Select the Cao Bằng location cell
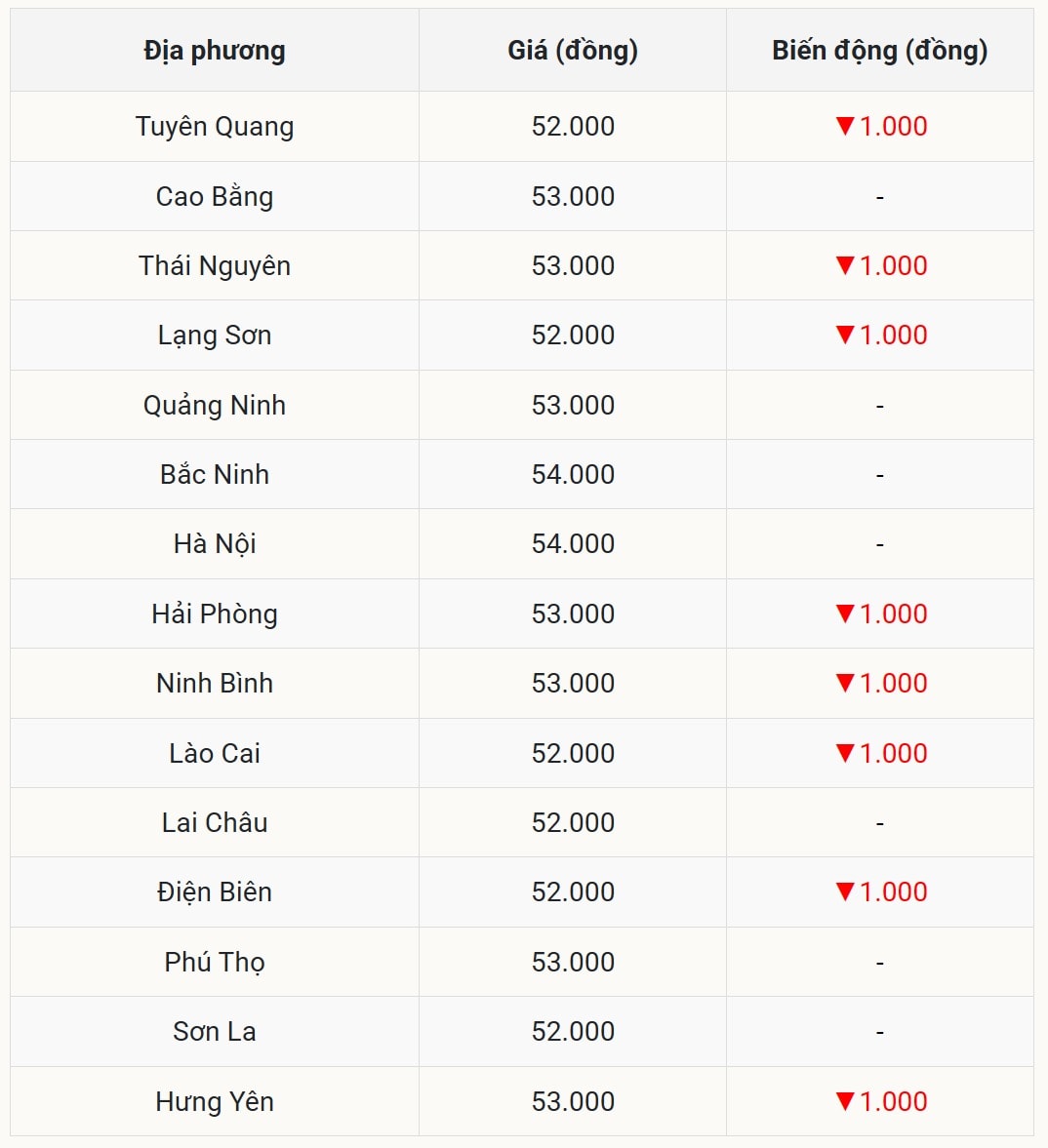 tap(215, 196)
